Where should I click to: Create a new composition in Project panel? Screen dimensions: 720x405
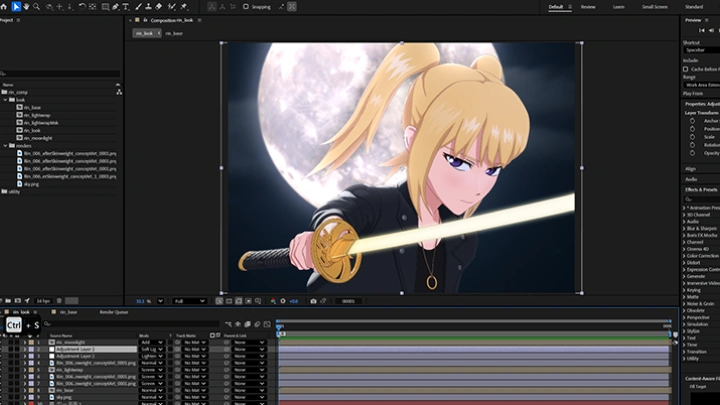pyautogui.click(x=17, y=301)
